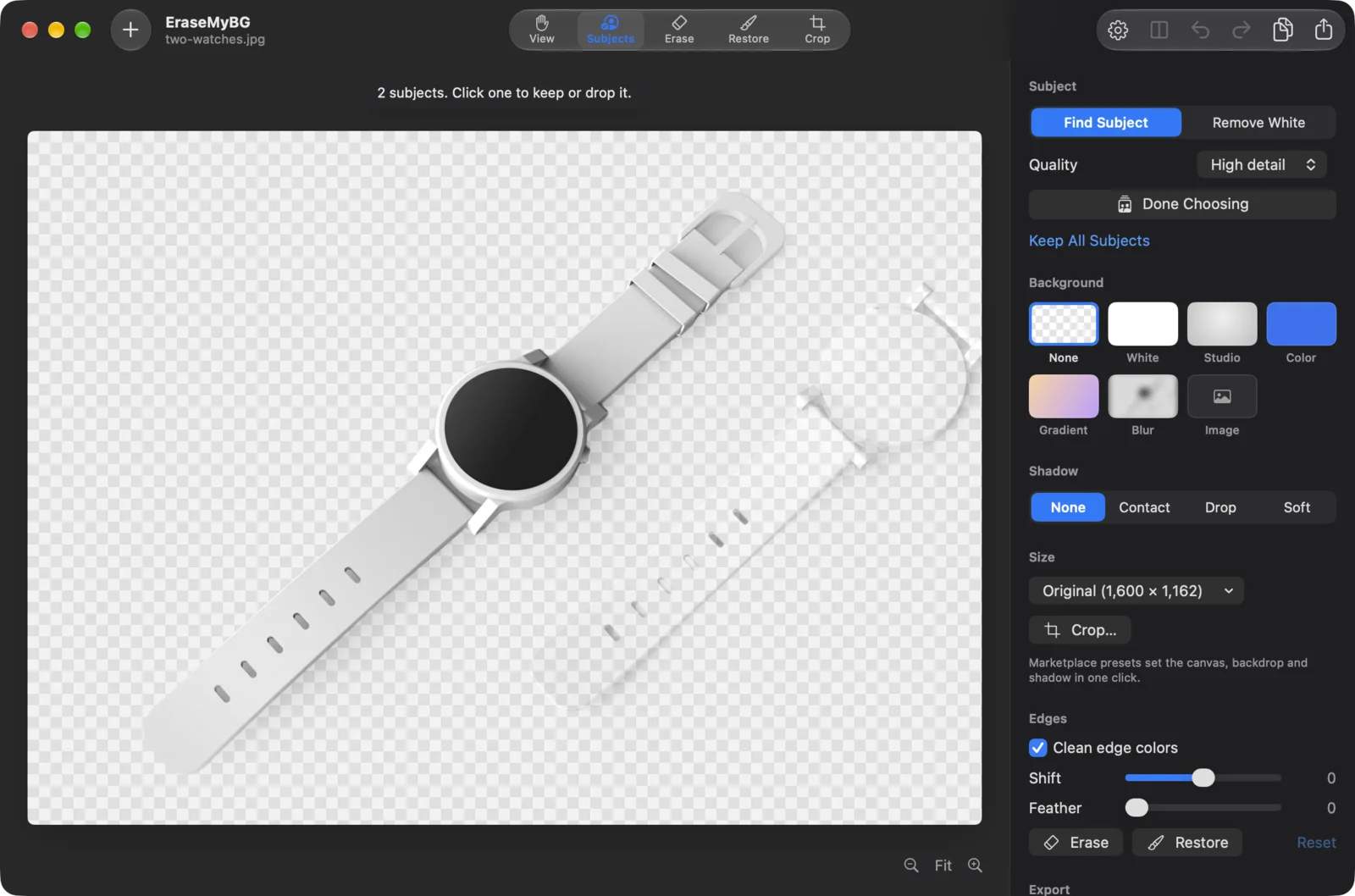Viewport: 1355px width, 896px height.
Task: Set shadow to Drop
Action: coord(1220,507)
